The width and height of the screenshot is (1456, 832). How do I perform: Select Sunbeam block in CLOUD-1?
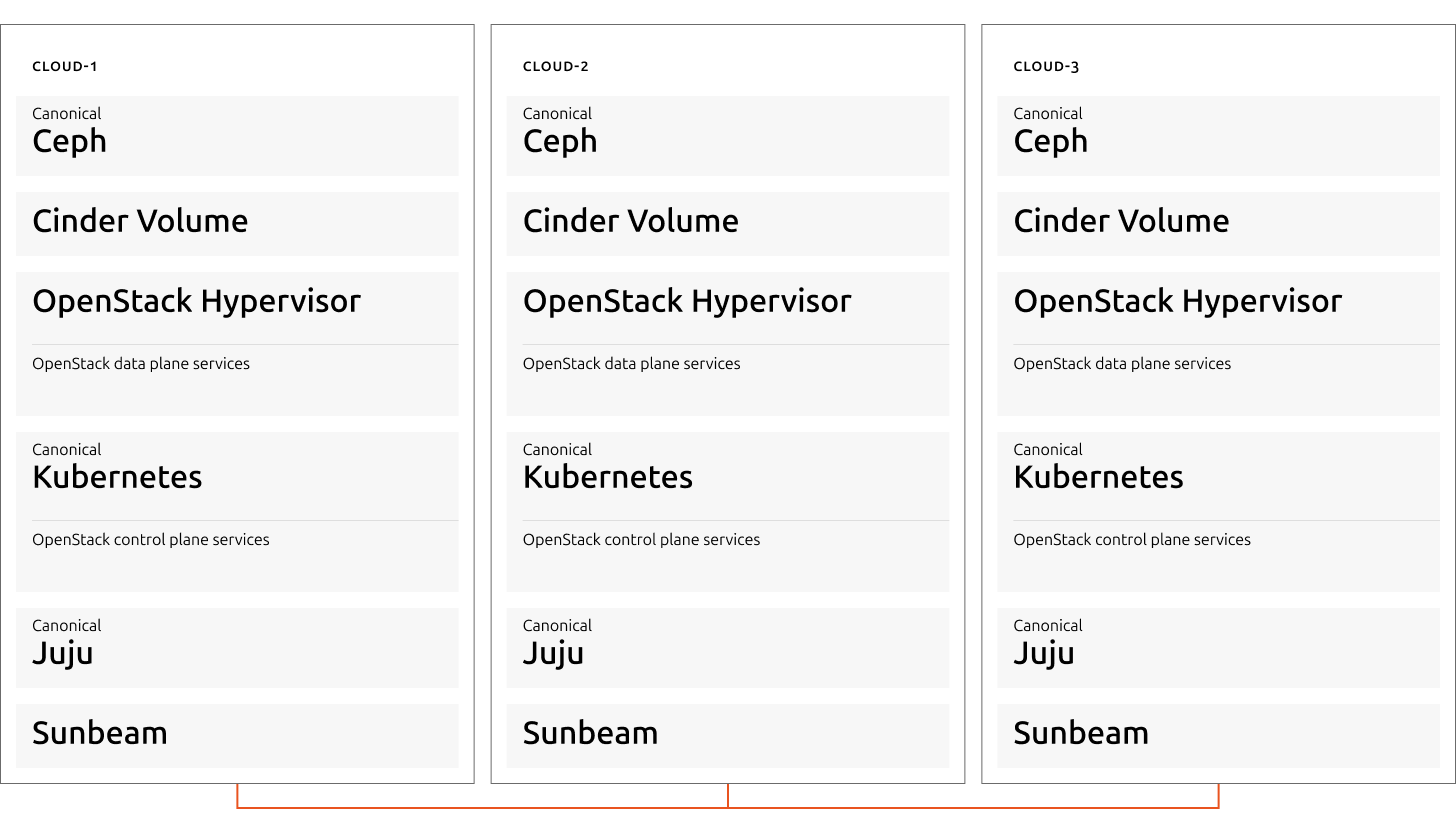[x=237, y=736]
